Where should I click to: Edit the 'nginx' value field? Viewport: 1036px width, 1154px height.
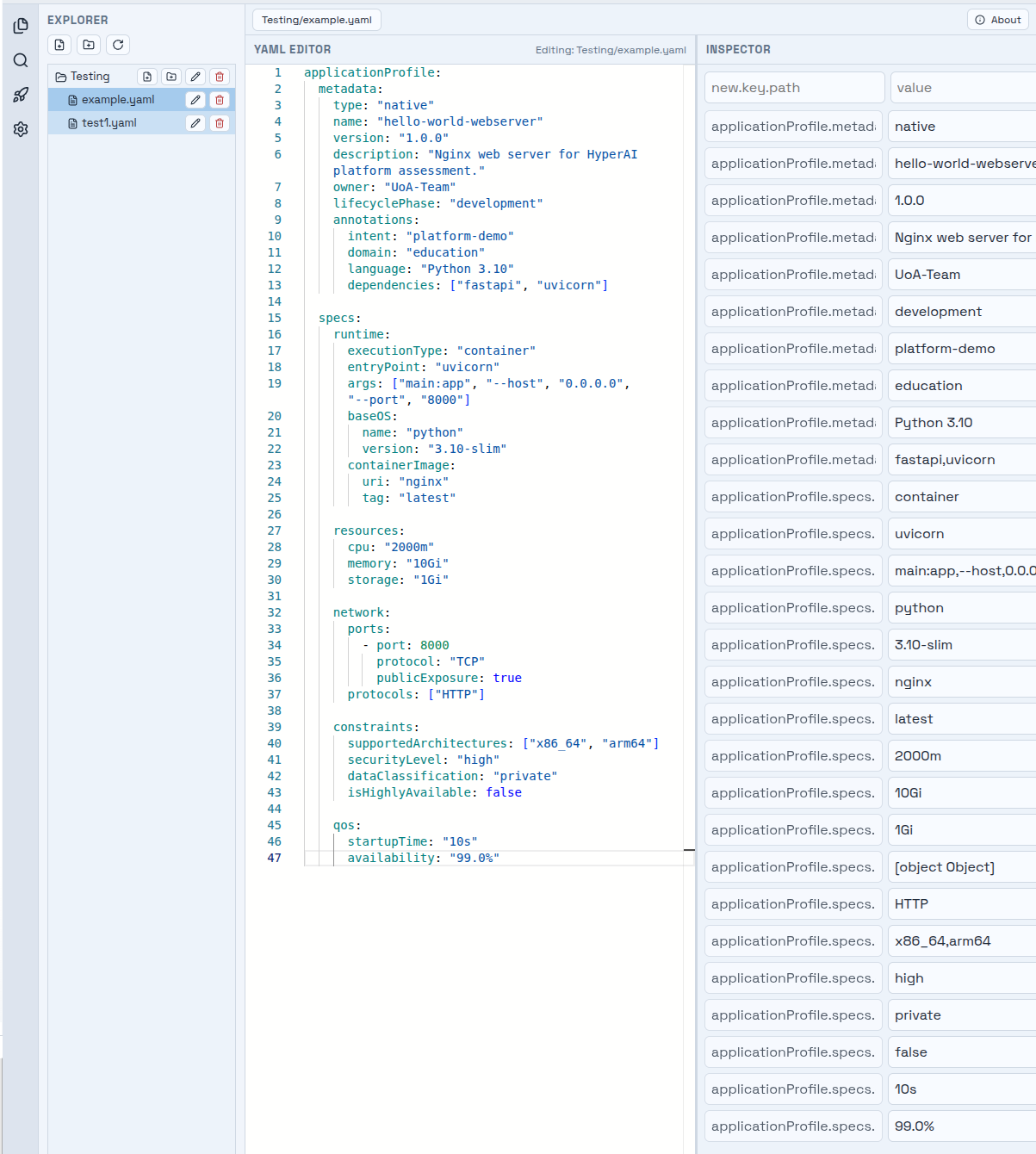point(962,682)
